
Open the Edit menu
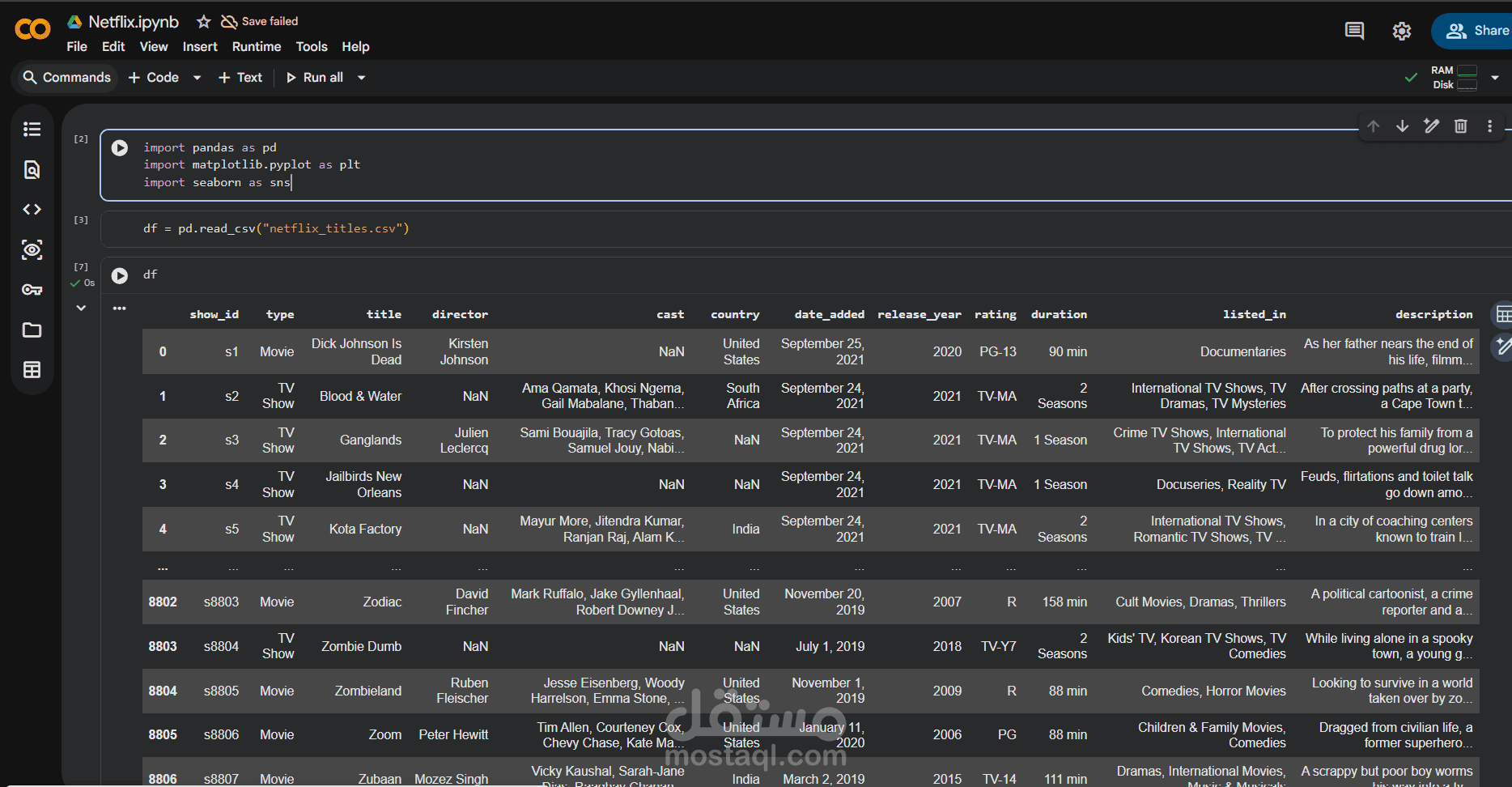[113, 47]
